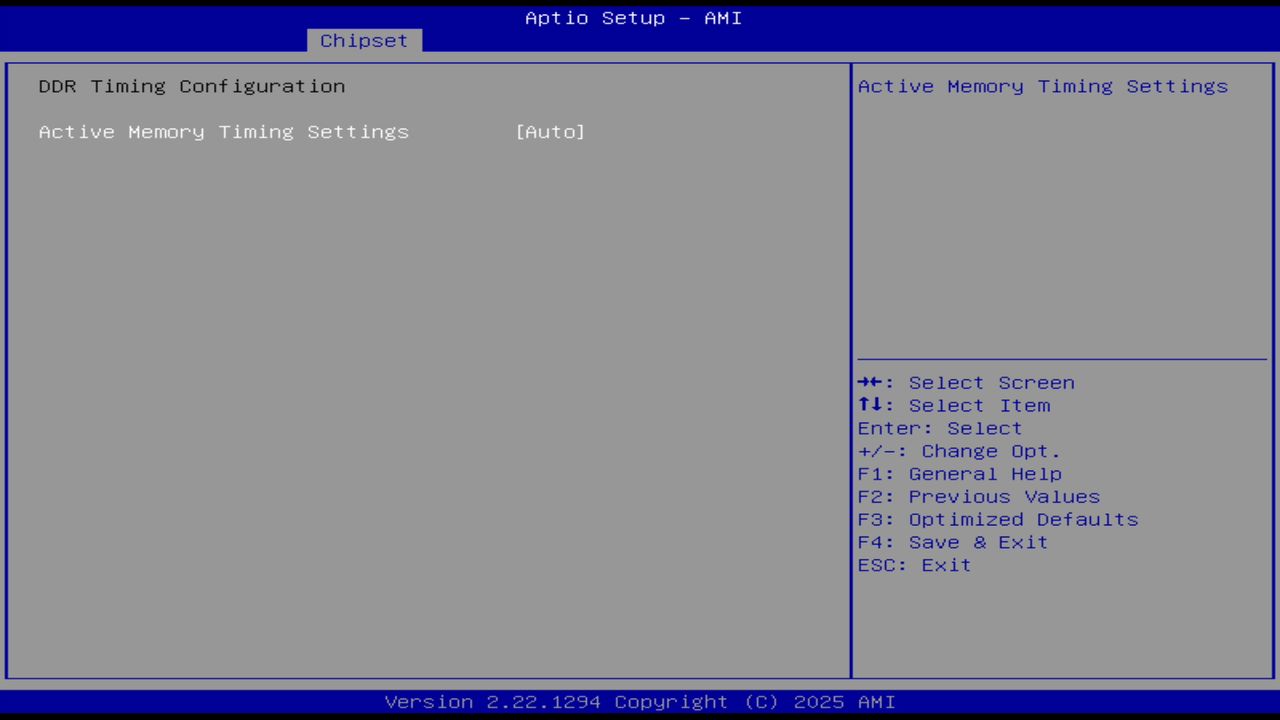Select the Chipset menu header
1280x720 pixels.
363,40
